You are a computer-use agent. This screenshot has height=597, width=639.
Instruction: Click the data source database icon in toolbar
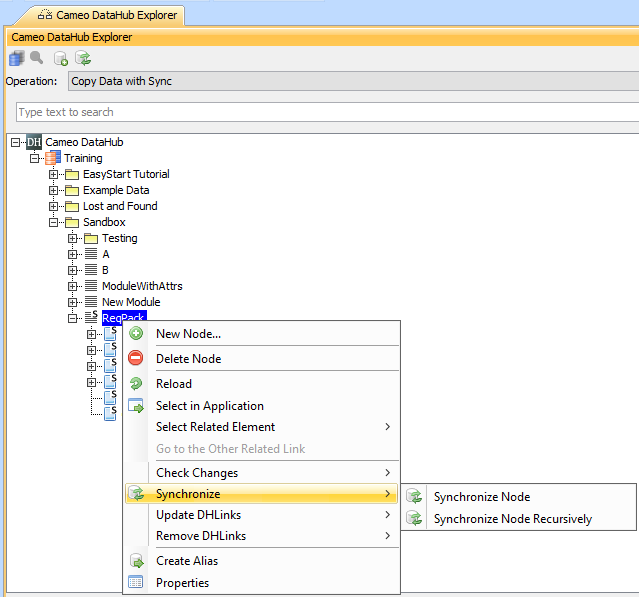coord(16,59)
